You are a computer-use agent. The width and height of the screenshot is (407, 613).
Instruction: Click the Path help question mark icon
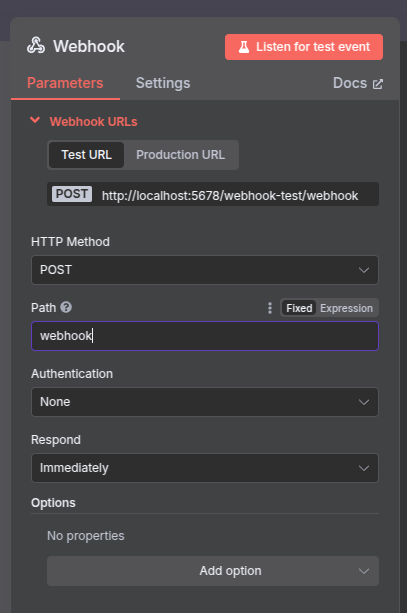[x=66, y=307]
